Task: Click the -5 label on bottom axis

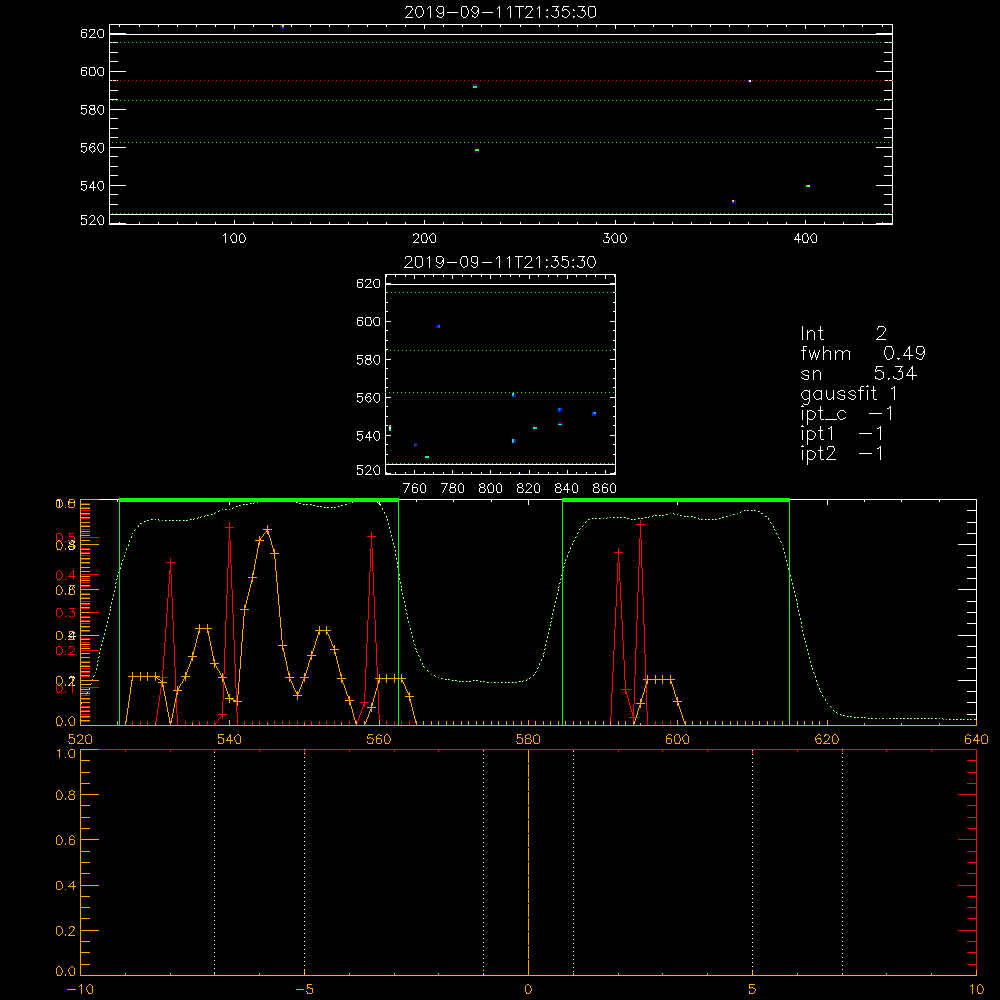Action: [304, 989]
